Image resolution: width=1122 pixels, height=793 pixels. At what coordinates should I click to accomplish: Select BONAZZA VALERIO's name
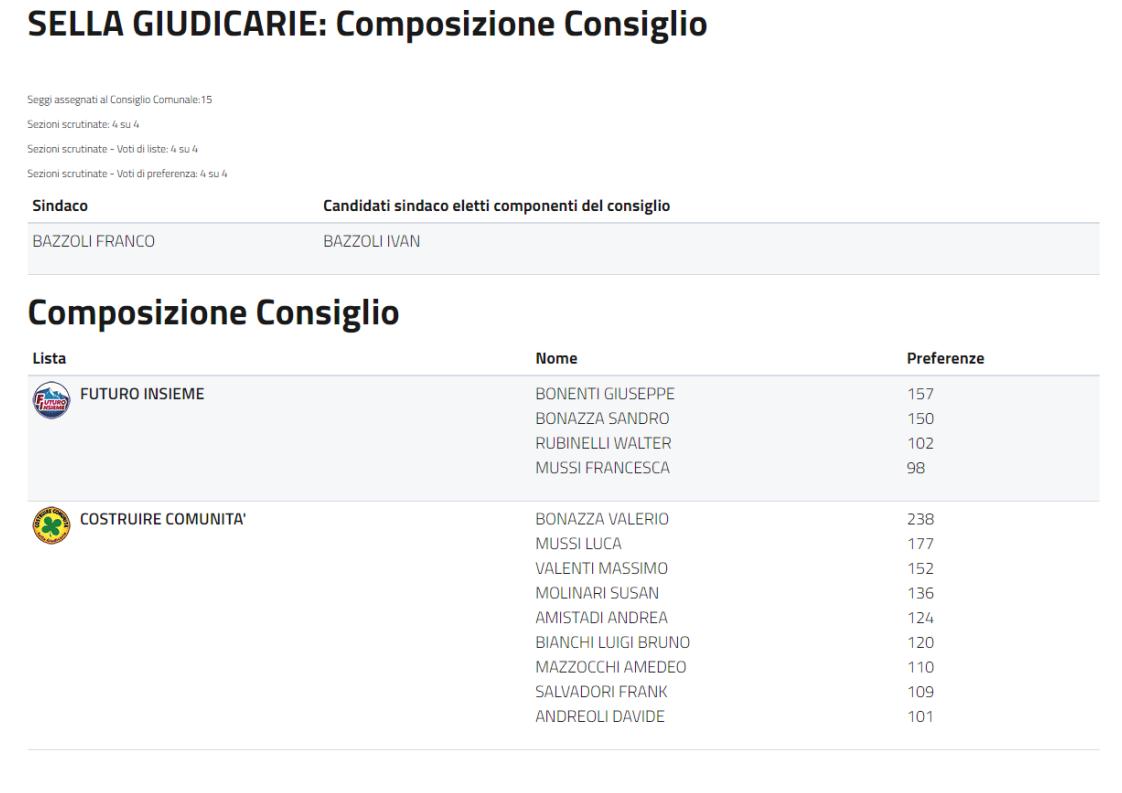[x=602, y=519]
